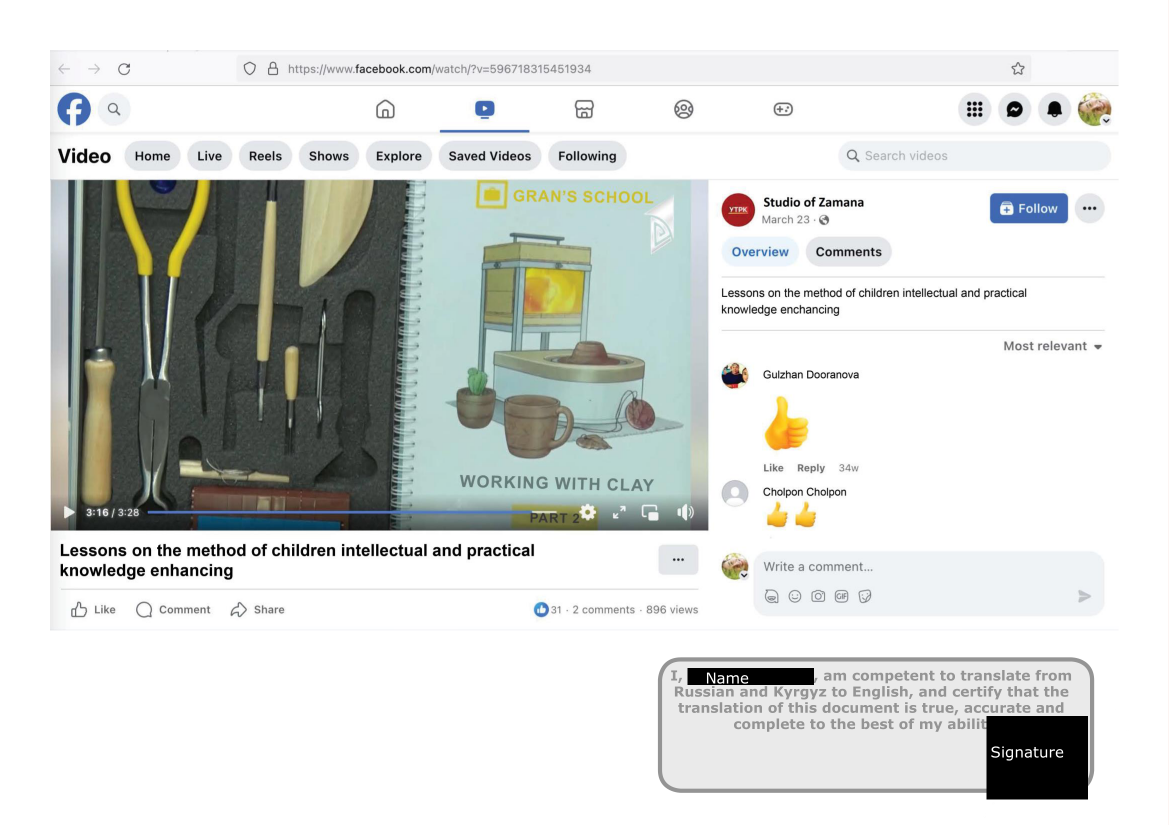Insert a GIF in comment
The width and height of the screenshot is (1169, 826).
(842, 596)
